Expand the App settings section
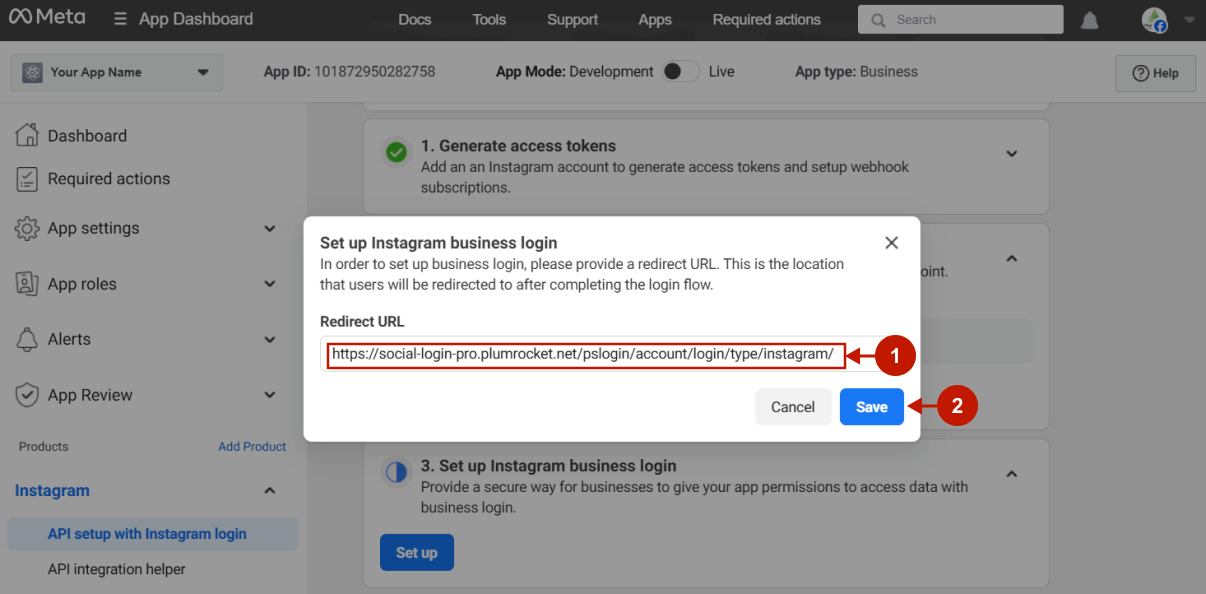Viewport: 1206px width, 594px height. (x=270, y=229)
